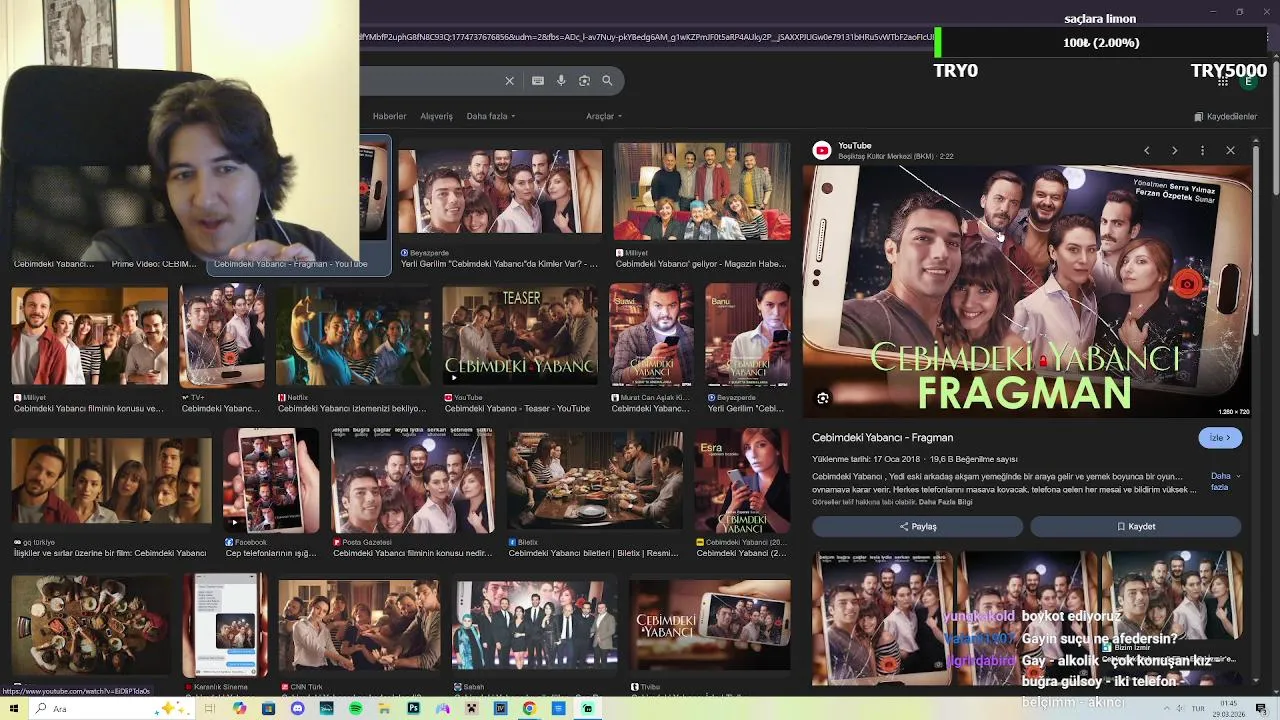1280x720 pixels.
Task: Click the green donation goal progress bar
Action: (938, 42)
